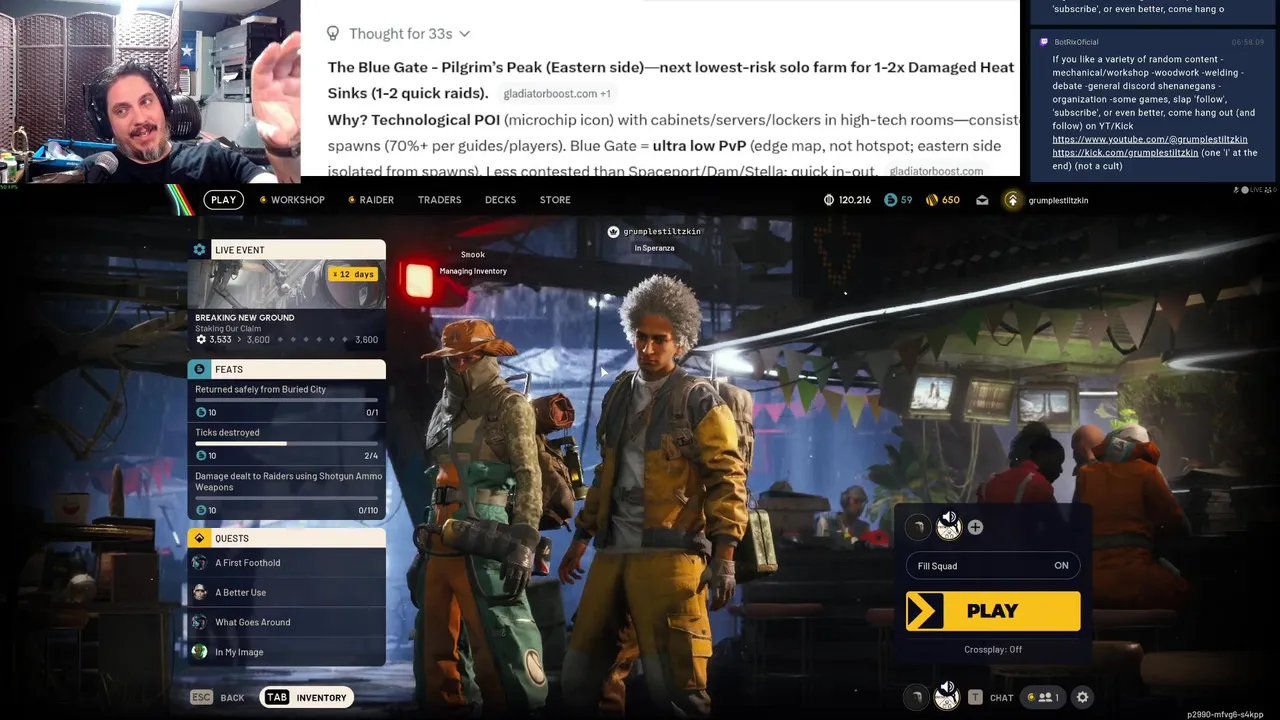This screenshot has width=1280, height=720.
Task: Toggle Fill Squad ON switch
Action: point(992,566)
